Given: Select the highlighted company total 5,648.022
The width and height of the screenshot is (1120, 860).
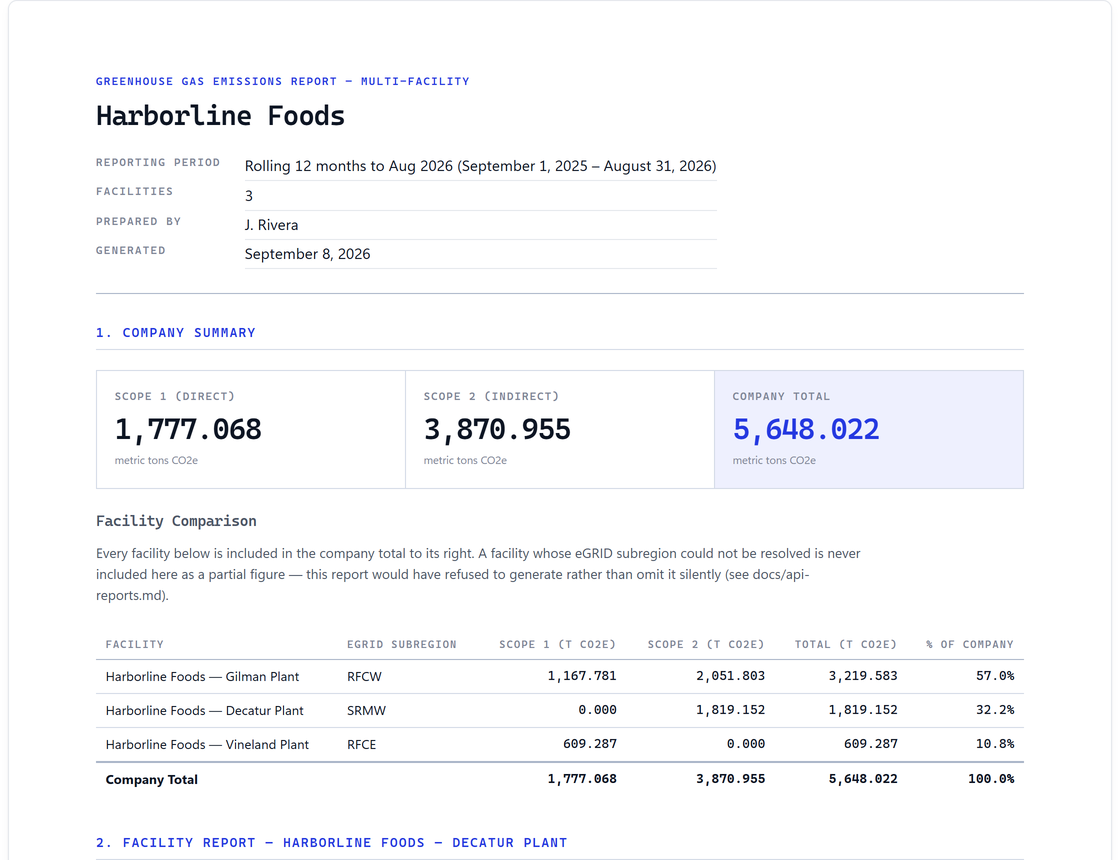Looking at the screenshot, I should pyautogui.click(x=806, y=429).
